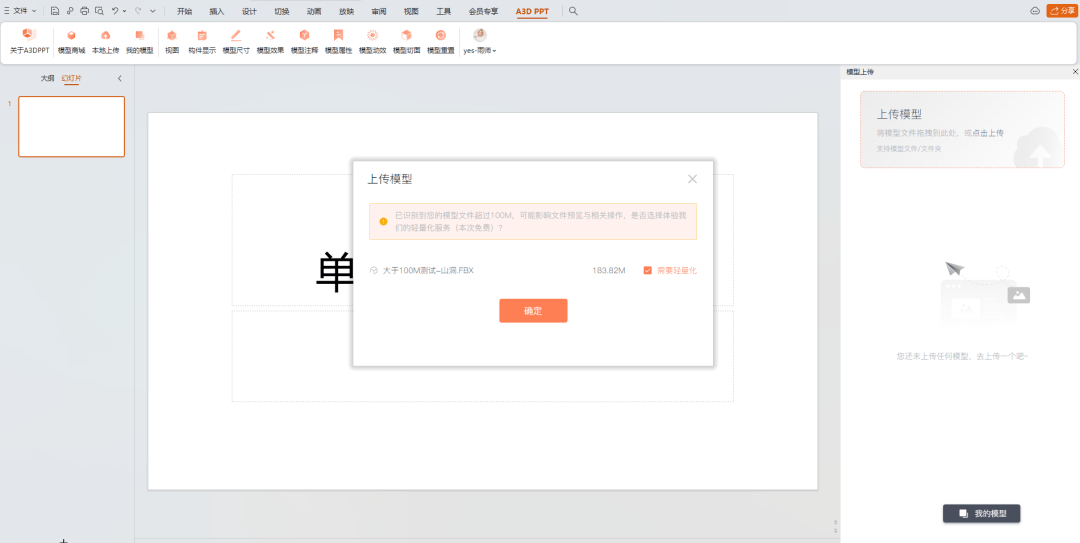This screenshot has width=1080, height=543.
Task: Expand the undo history dropdown arrow
Action: [x=124, y=11]
